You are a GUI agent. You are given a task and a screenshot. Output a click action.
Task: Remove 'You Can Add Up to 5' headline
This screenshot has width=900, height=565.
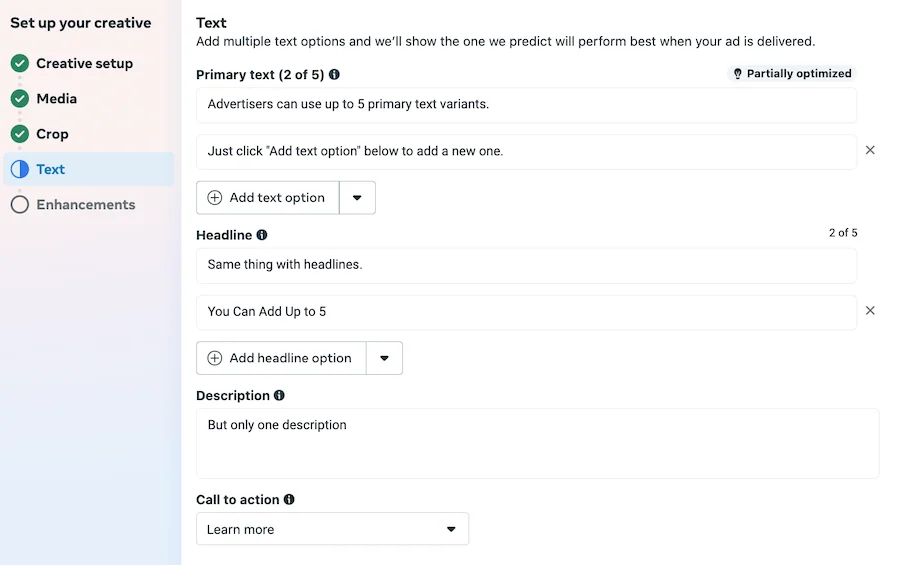870,311
